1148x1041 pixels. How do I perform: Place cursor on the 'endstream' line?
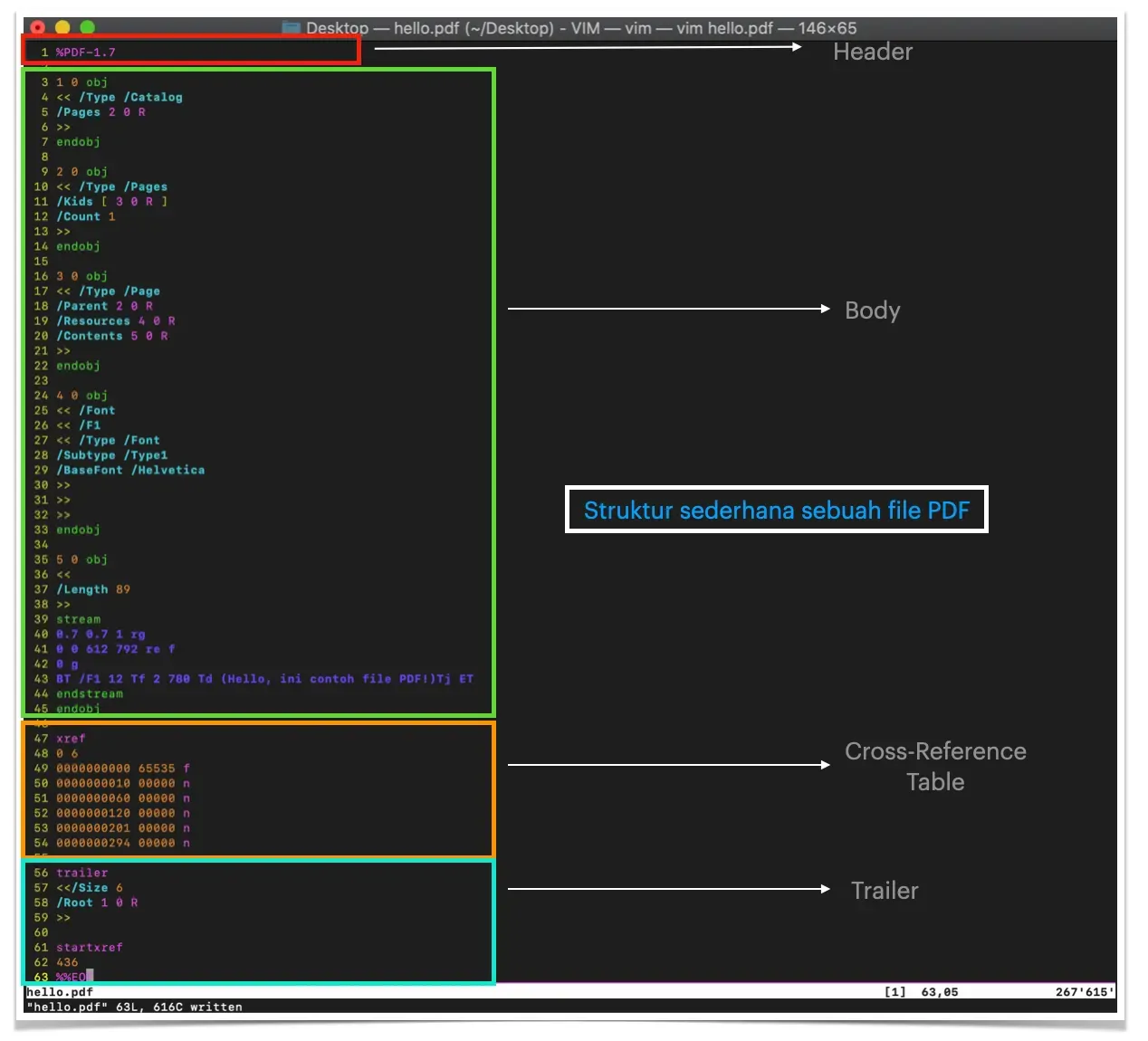pyautogui.click(x=89, y=694)
